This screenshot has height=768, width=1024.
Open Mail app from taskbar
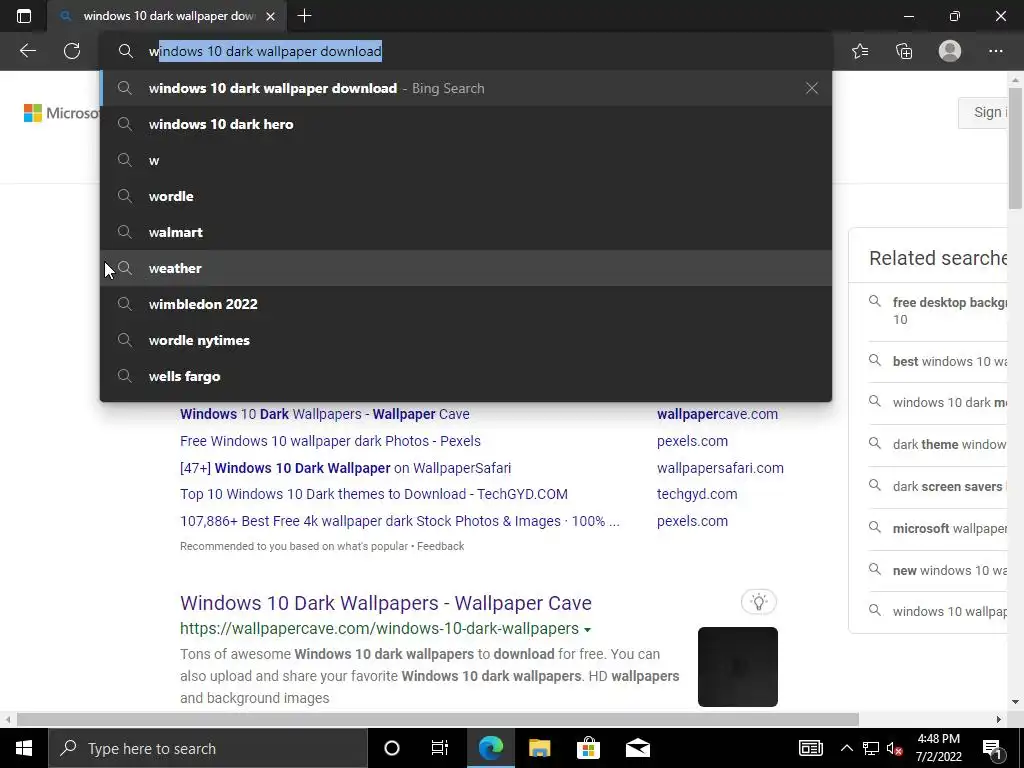(637, 748)
